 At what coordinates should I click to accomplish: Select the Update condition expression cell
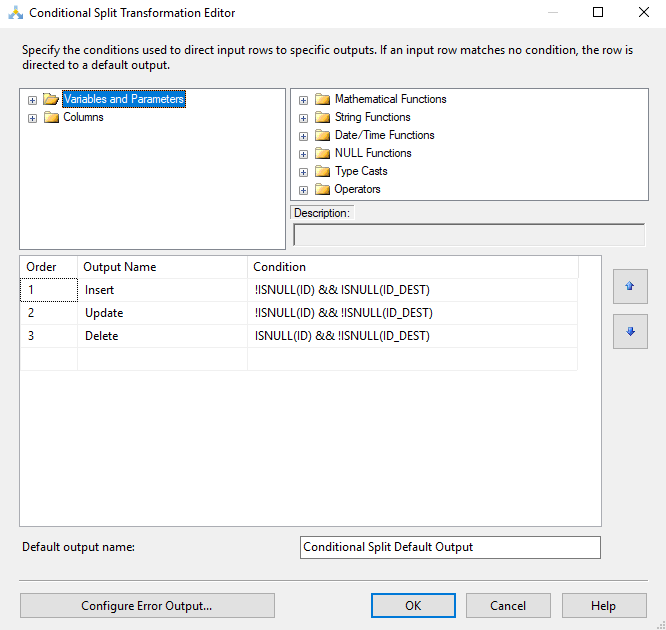pyautogui.click(x=412, y=313)
